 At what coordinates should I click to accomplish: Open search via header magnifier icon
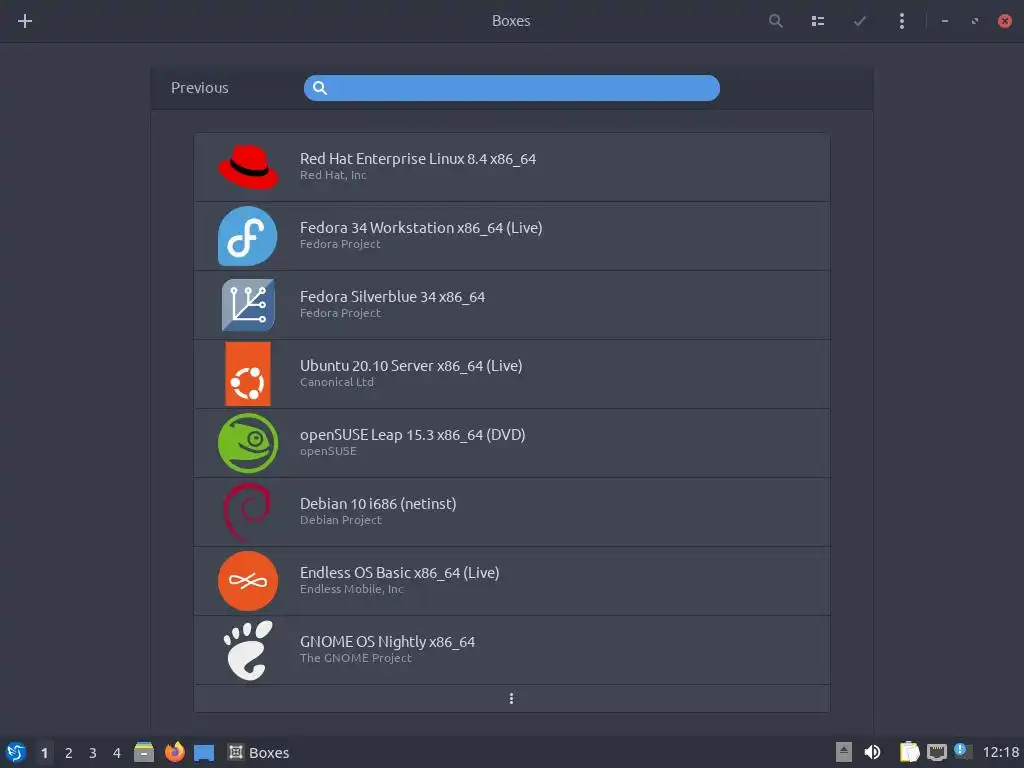pos(775,21)
